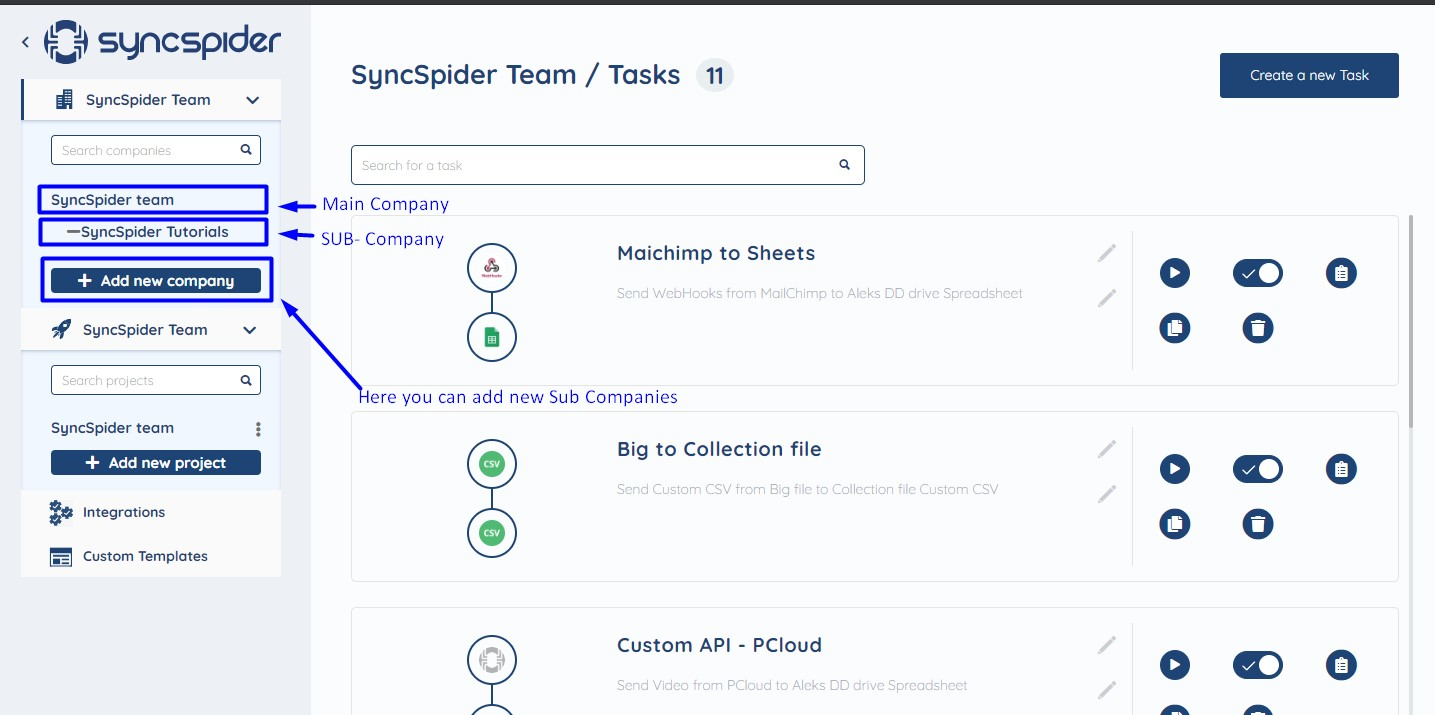
Task: Edit the Big to Collection file title pencil
Action: point(1106,449)
